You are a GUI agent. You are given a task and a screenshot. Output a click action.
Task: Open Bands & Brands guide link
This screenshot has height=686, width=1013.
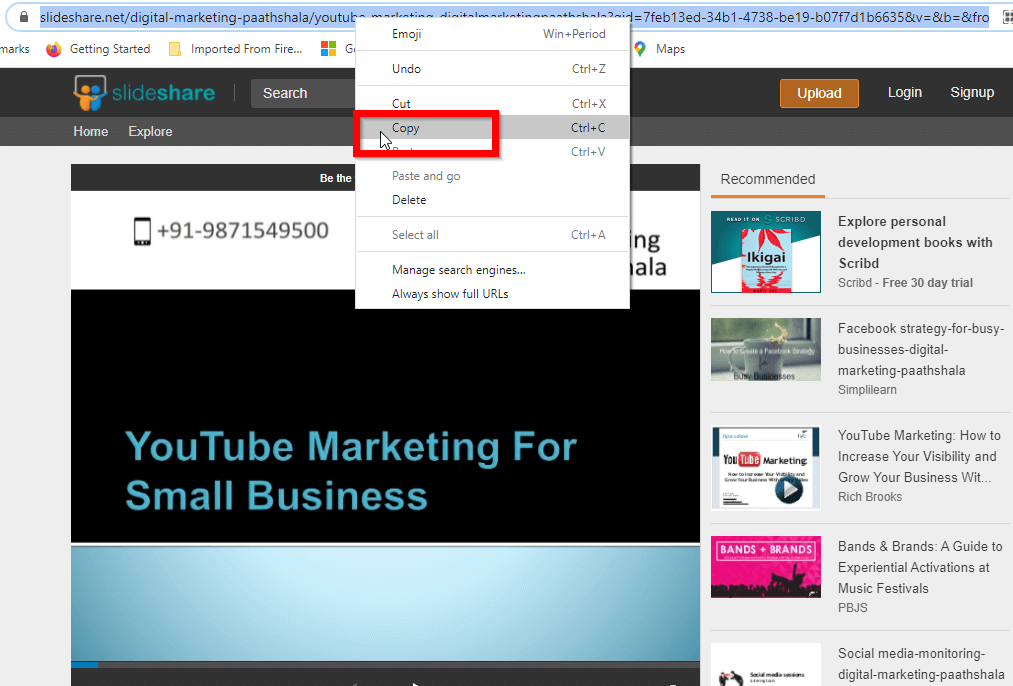[x=920, y=567]
